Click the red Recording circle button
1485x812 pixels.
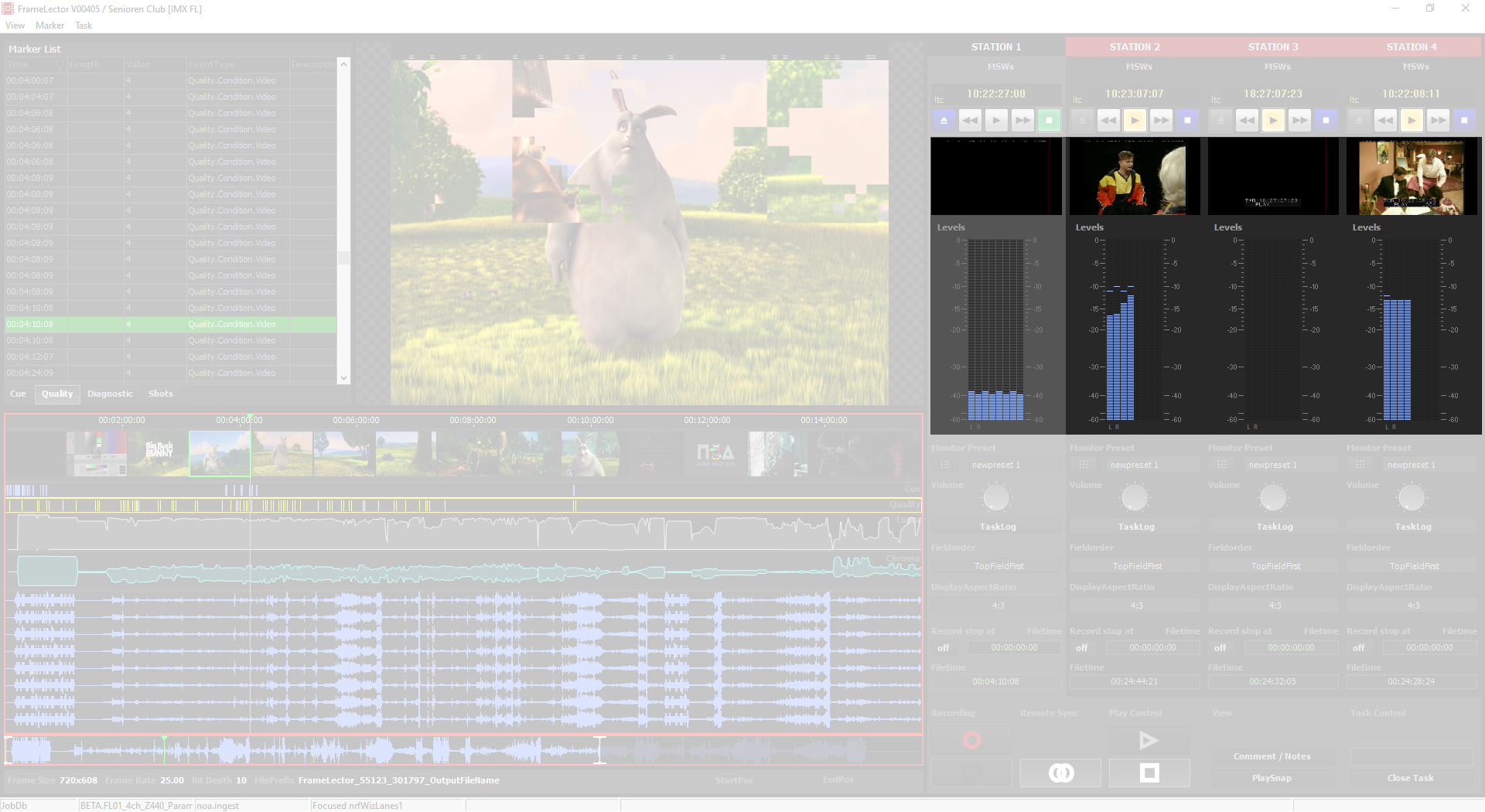pos(971,741)
